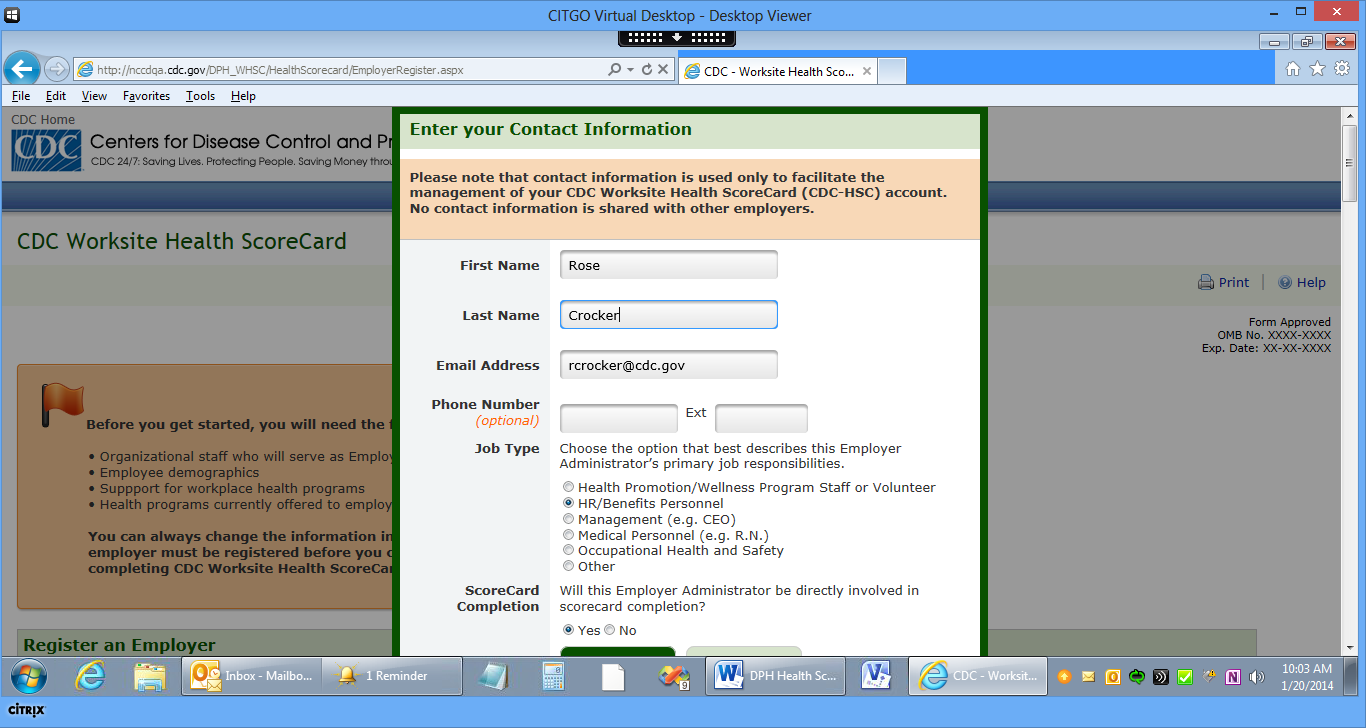Screen dimensions: 1366x728
Task: Choose Medical Personnel (e.g. R.N.) option
Action: (569, 536)
